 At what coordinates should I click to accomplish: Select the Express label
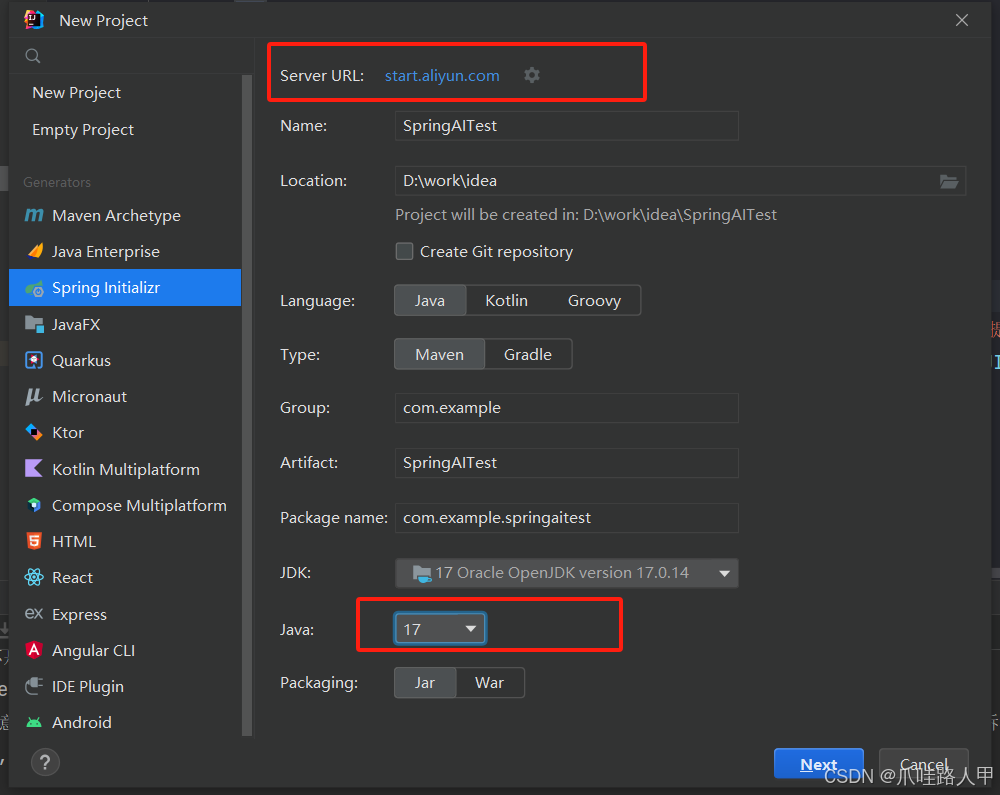(x=79, y=615)
